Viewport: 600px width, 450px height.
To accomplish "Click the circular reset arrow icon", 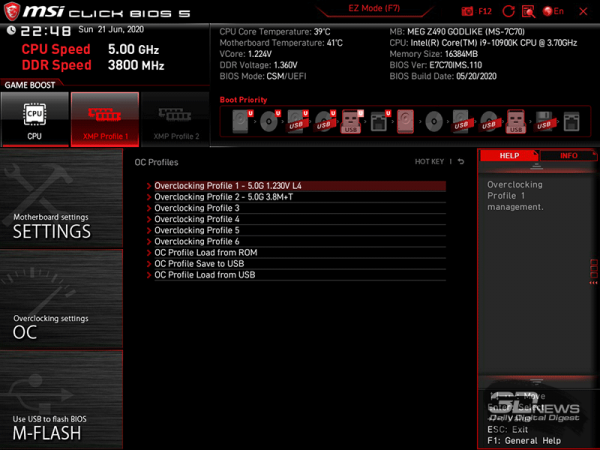I will click(x=510, y=11).
